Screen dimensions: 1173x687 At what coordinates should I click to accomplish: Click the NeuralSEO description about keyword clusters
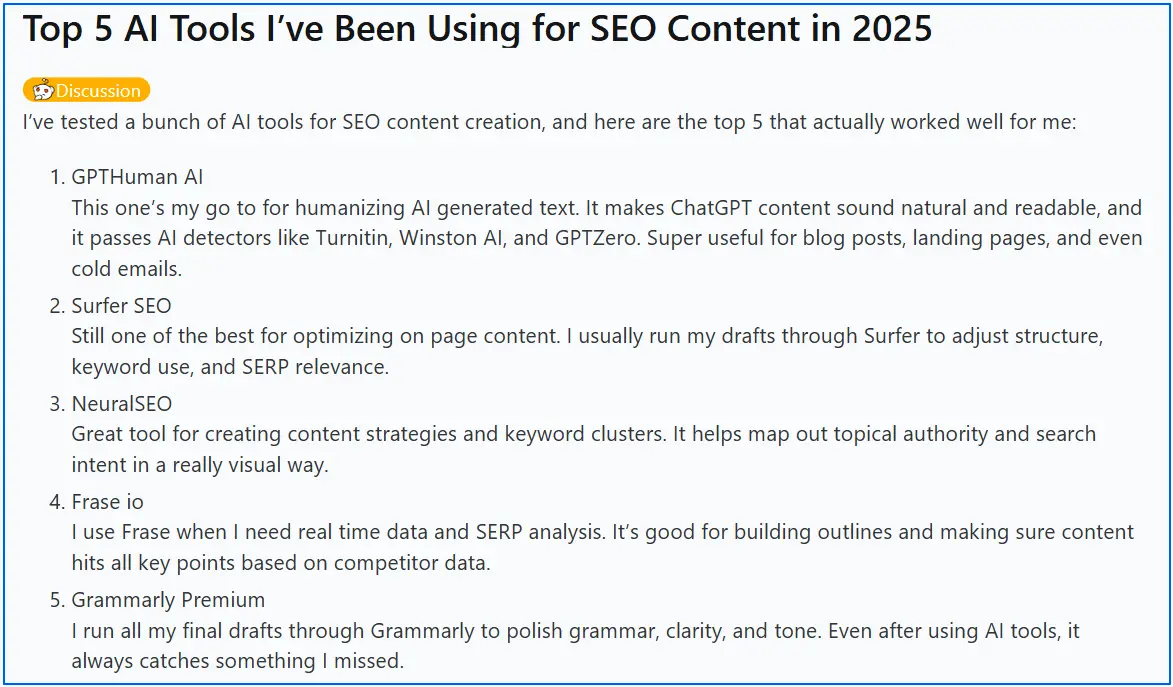click(583, 434)
